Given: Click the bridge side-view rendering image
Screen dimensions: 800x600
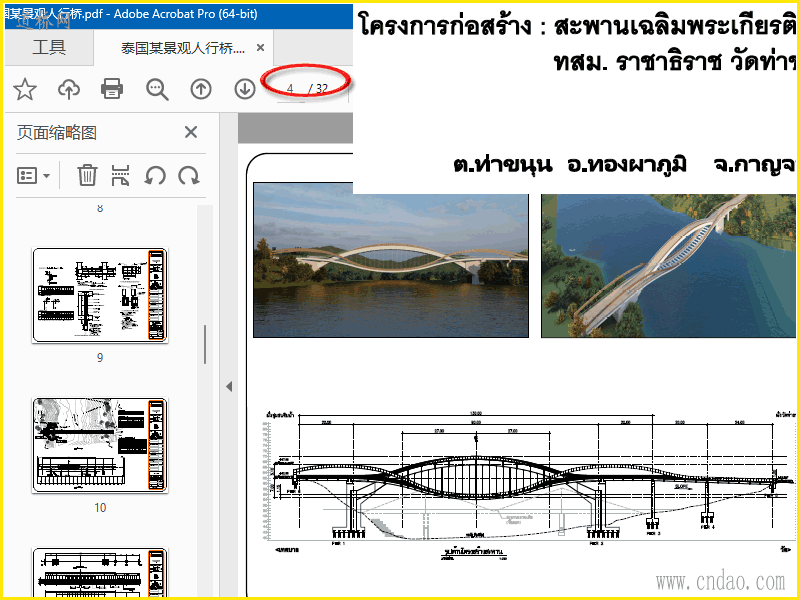Looking at the screenshot, I should [x=391, y=260].
